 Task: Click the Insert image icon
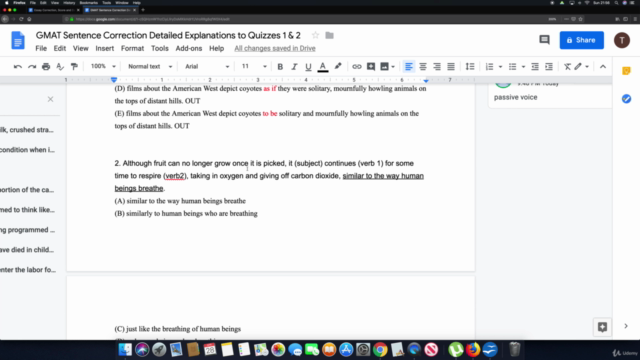pyautogui.click(x=384, y=67)
